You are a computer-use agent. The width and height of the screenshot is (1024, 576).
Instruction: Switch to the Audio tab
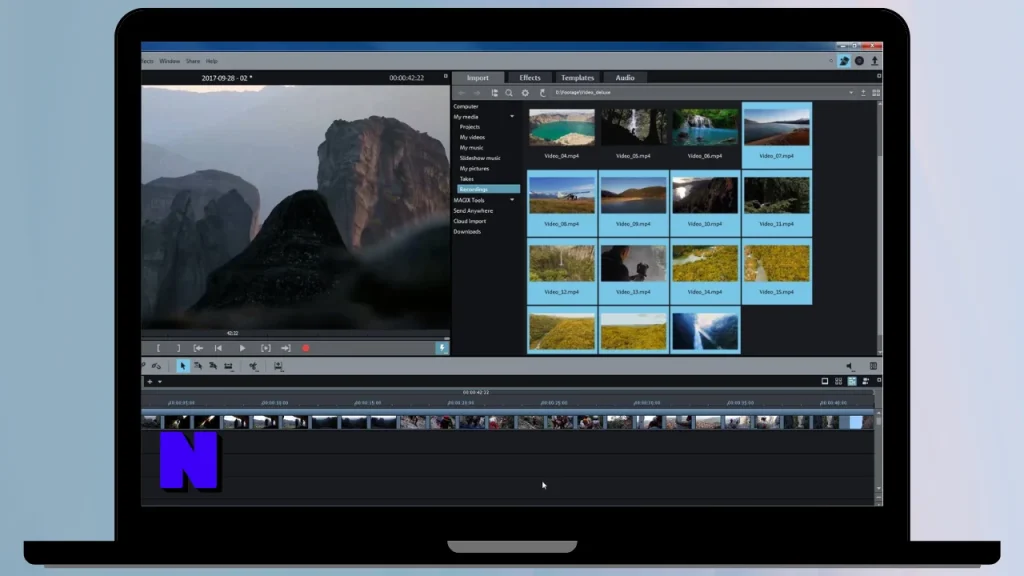625,78
